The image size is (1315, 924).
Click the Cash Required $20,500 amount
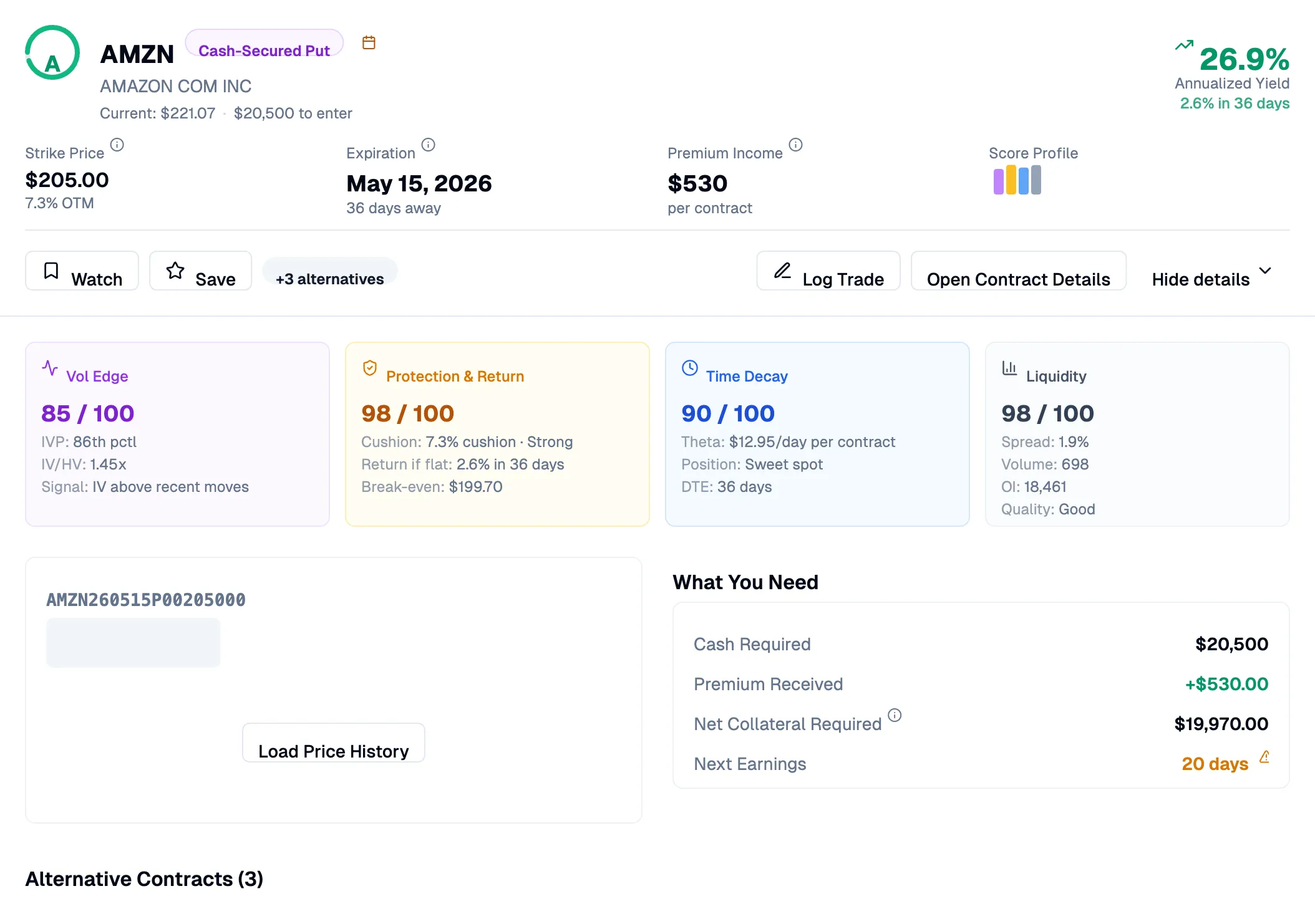point(1231,644)
